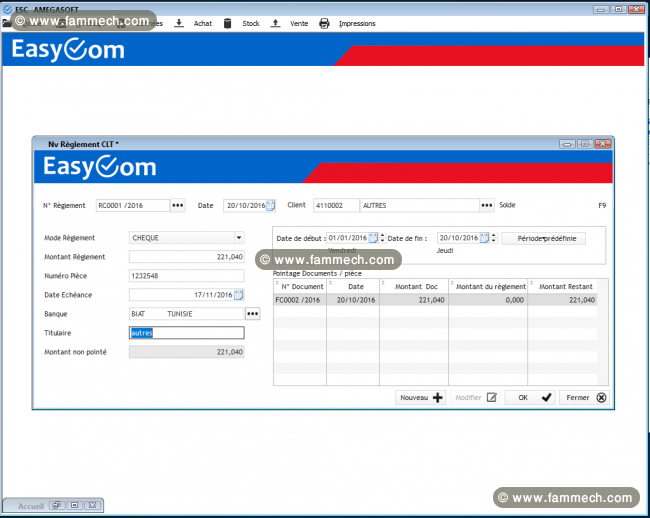Sort by N° Document column header
The height and width of the screenshot is (518, 650).
click(300, 286)
